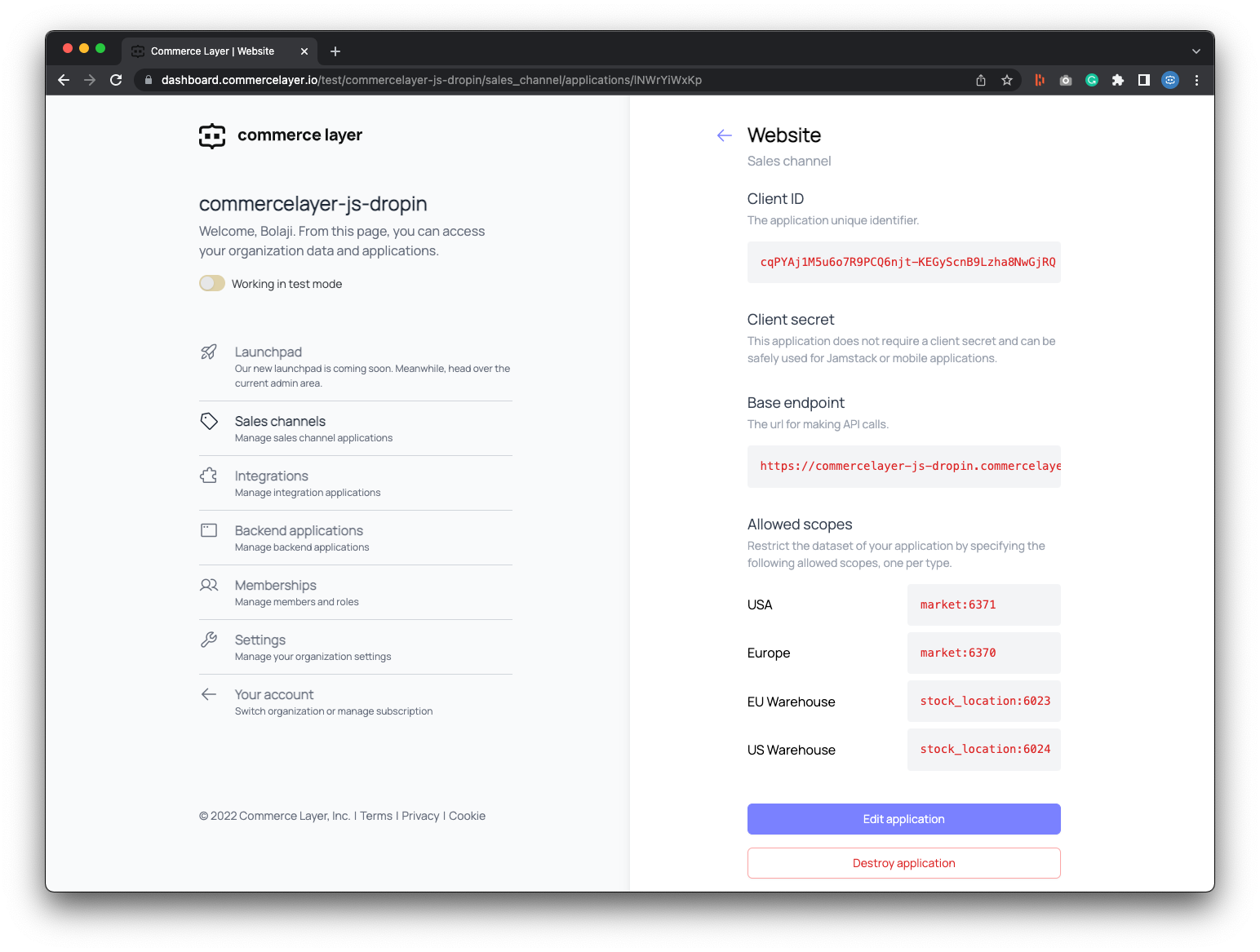Click the browser back button
Screen dimensions: 1260x952
point(64,80)
